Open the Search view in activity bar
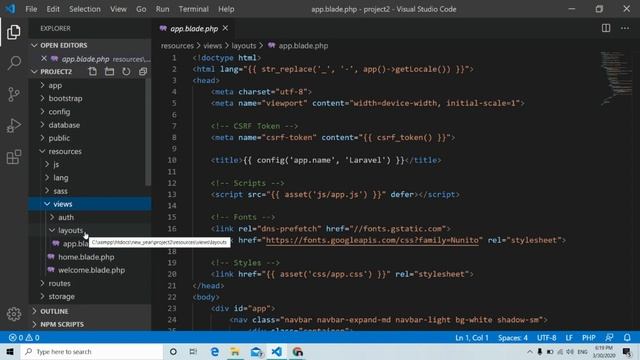 (x=14, y=63)
